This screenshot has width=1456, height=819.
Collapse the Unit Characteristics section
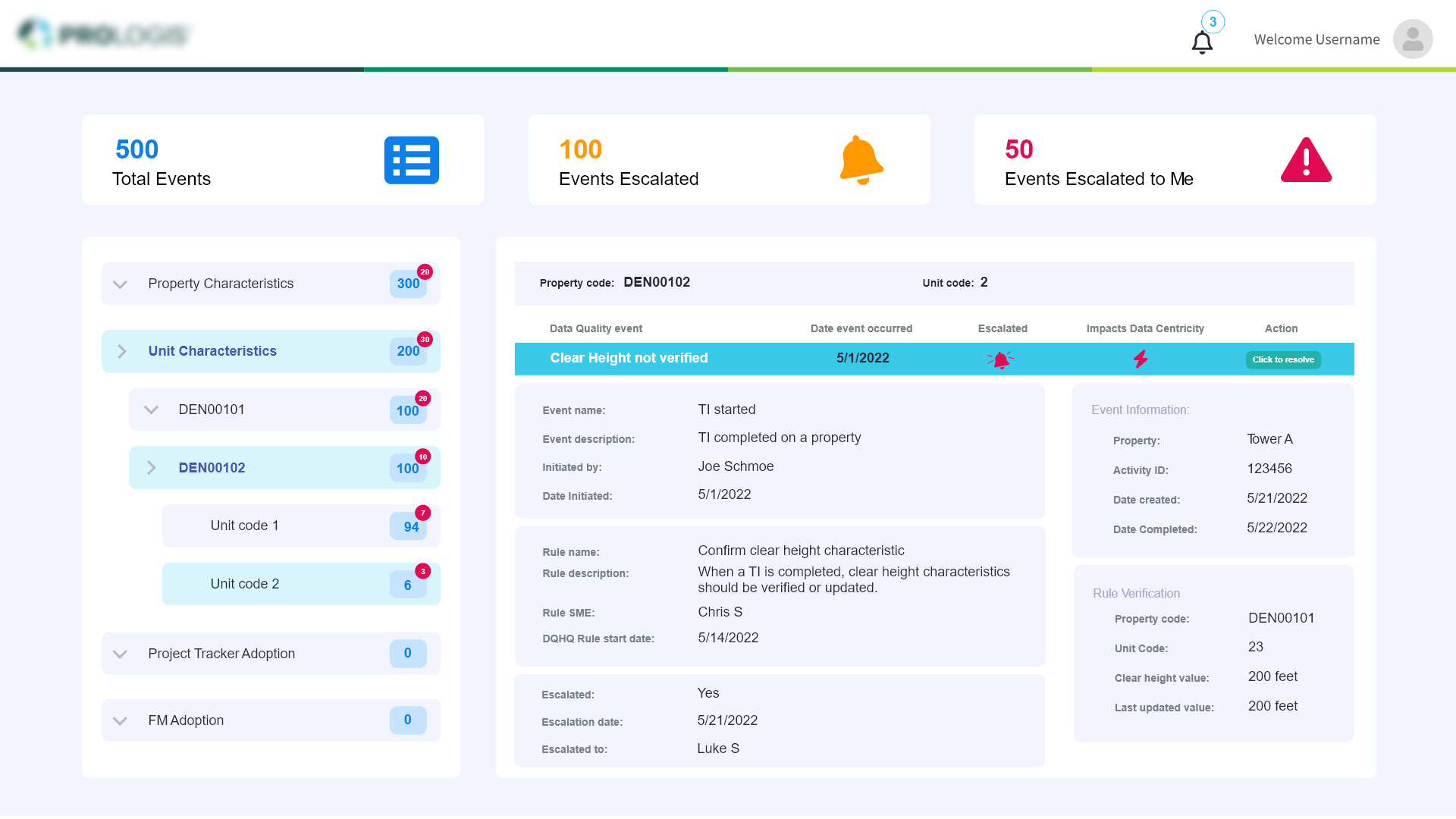[x=121, y=351]
